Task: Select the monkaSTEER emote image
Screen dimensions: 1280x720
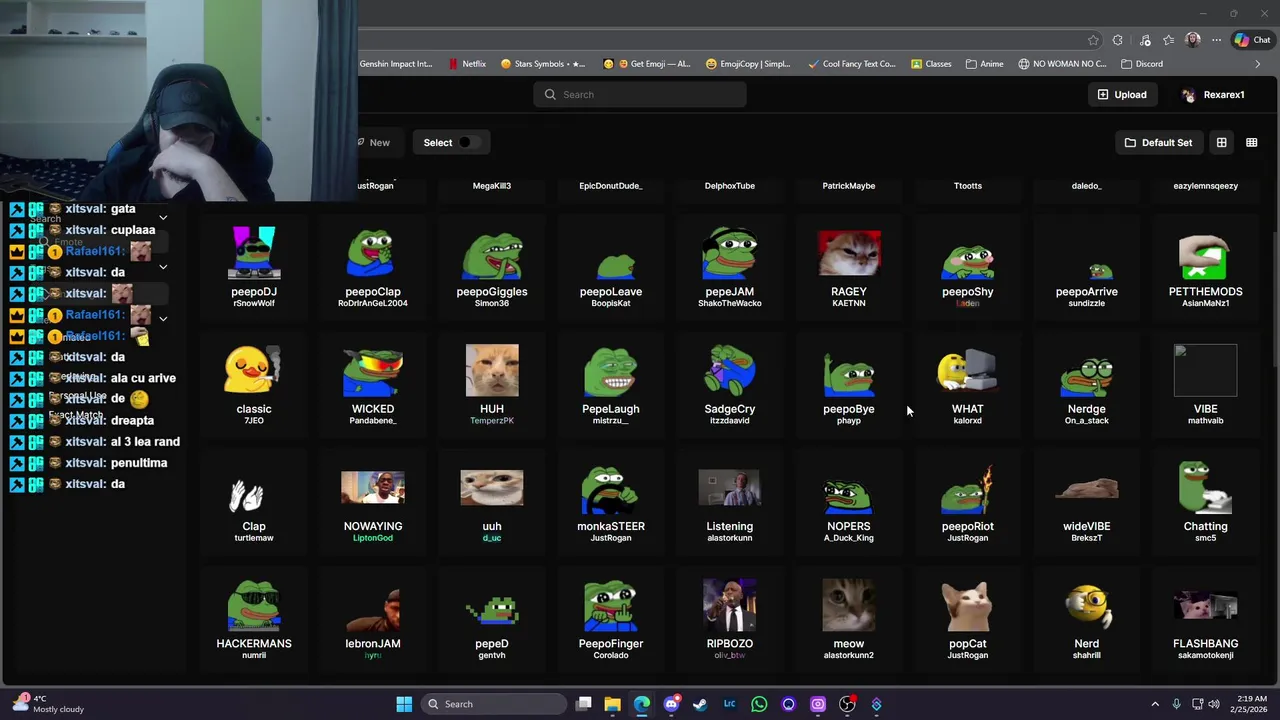Action: pyautogui.click(x=611, y=490)
